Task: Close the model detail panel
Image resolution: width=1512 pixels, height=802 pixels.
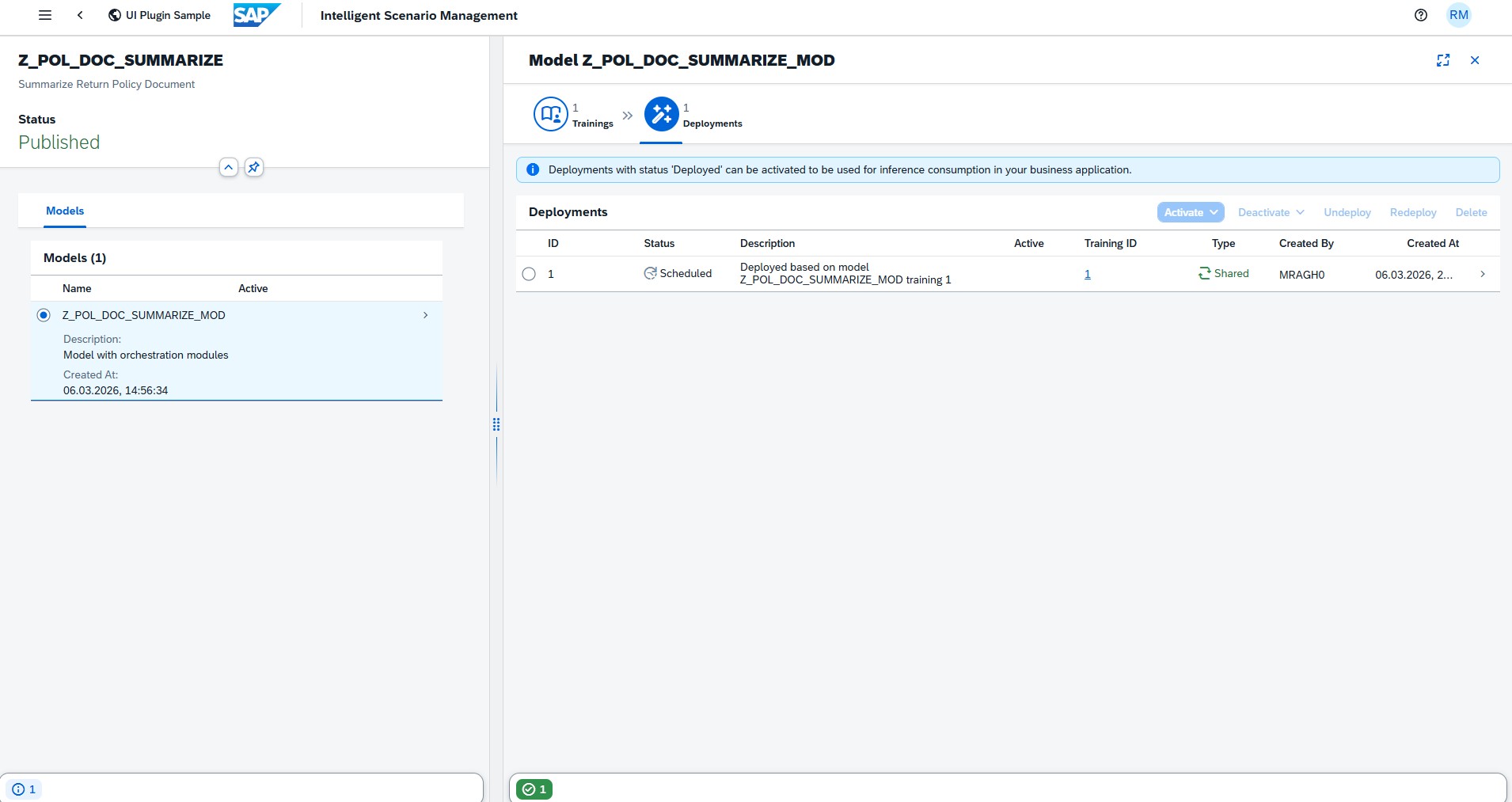Action: (x=1475, y=60)
